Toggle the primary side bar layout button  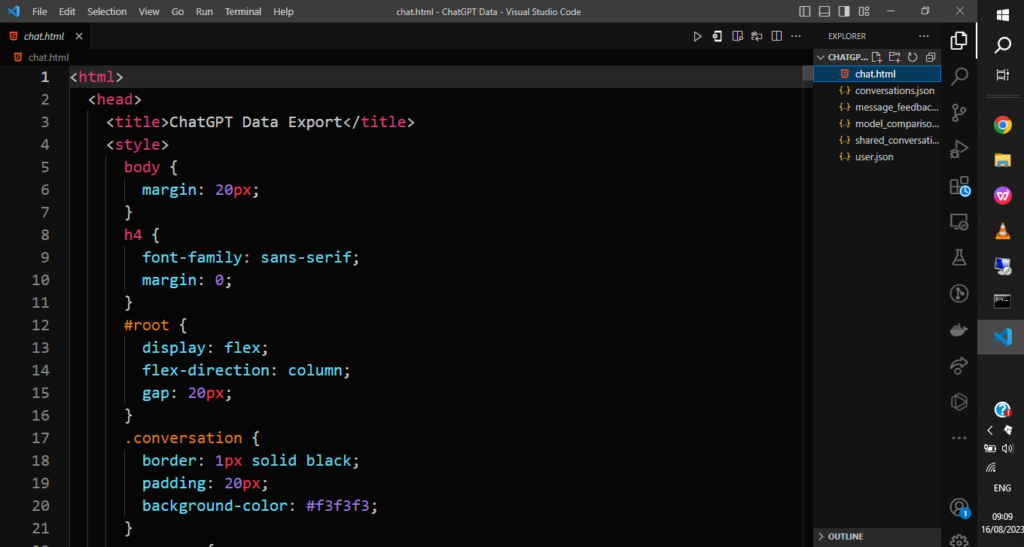click(x=805, y=12)
